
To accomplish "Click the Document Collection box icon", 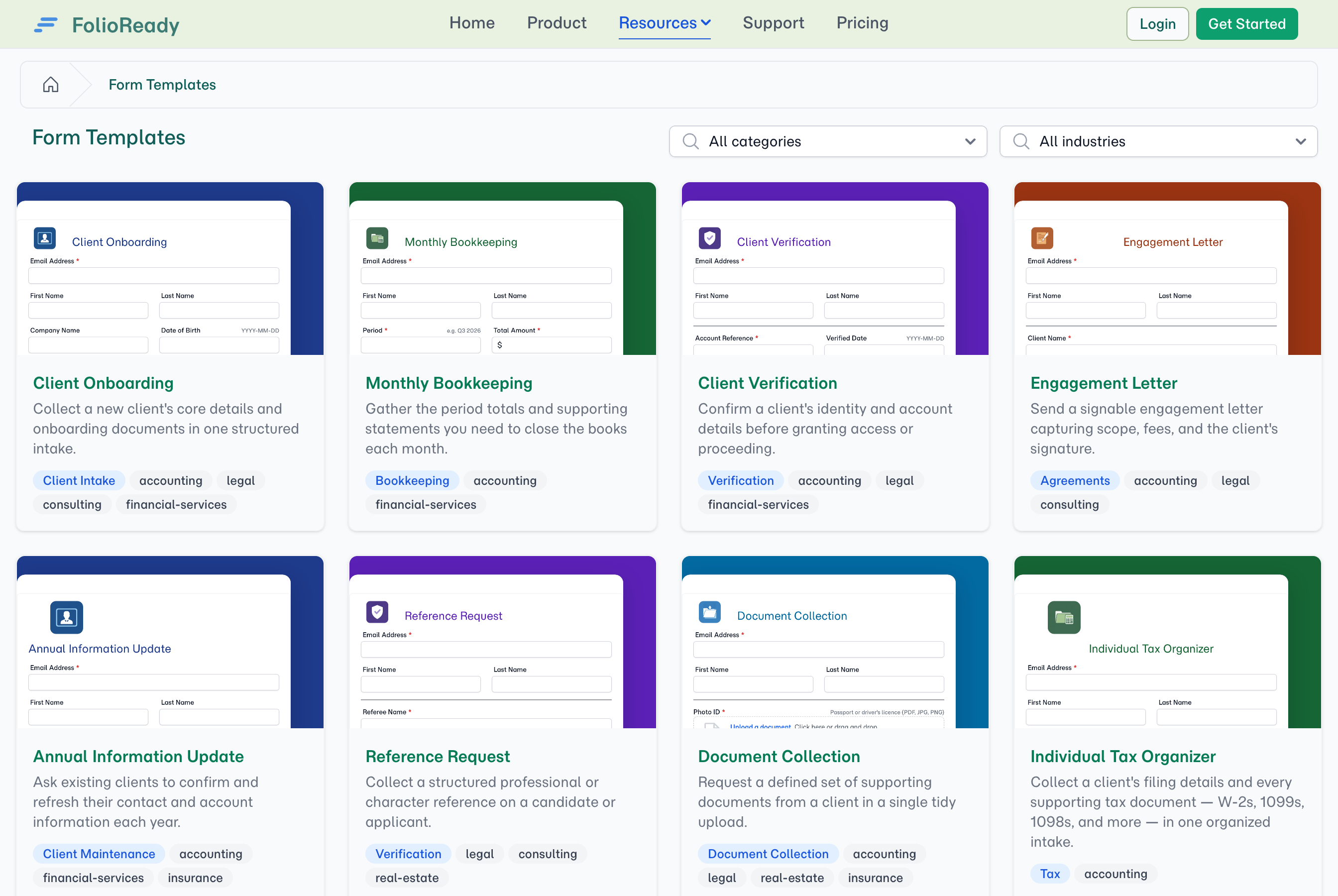I will click(x=709, y=612).
